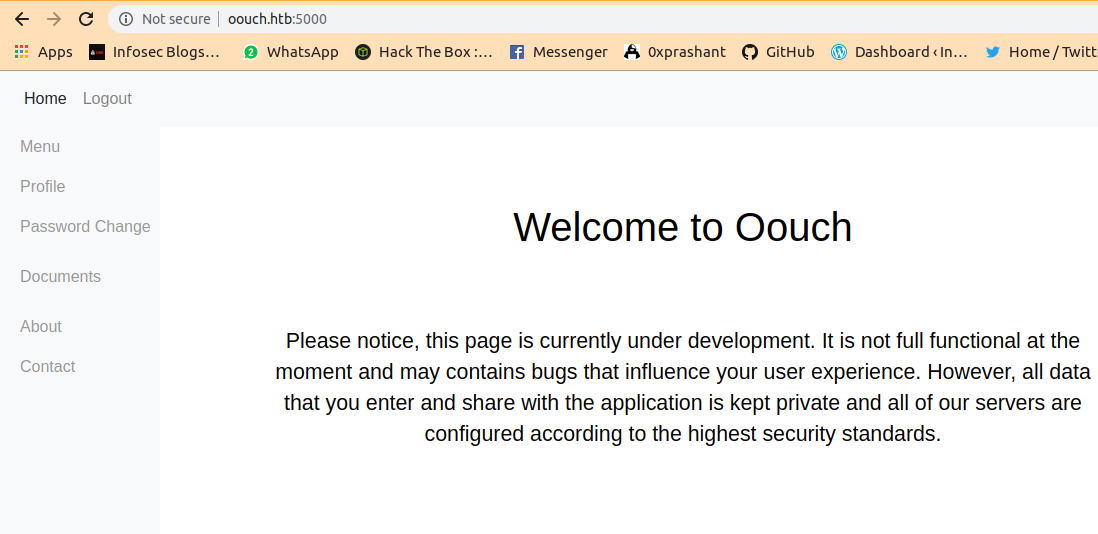Open the Hack The Box bookmark
Screen dimensions: 1098x534
pyautogui.click(x=424, y=52)
